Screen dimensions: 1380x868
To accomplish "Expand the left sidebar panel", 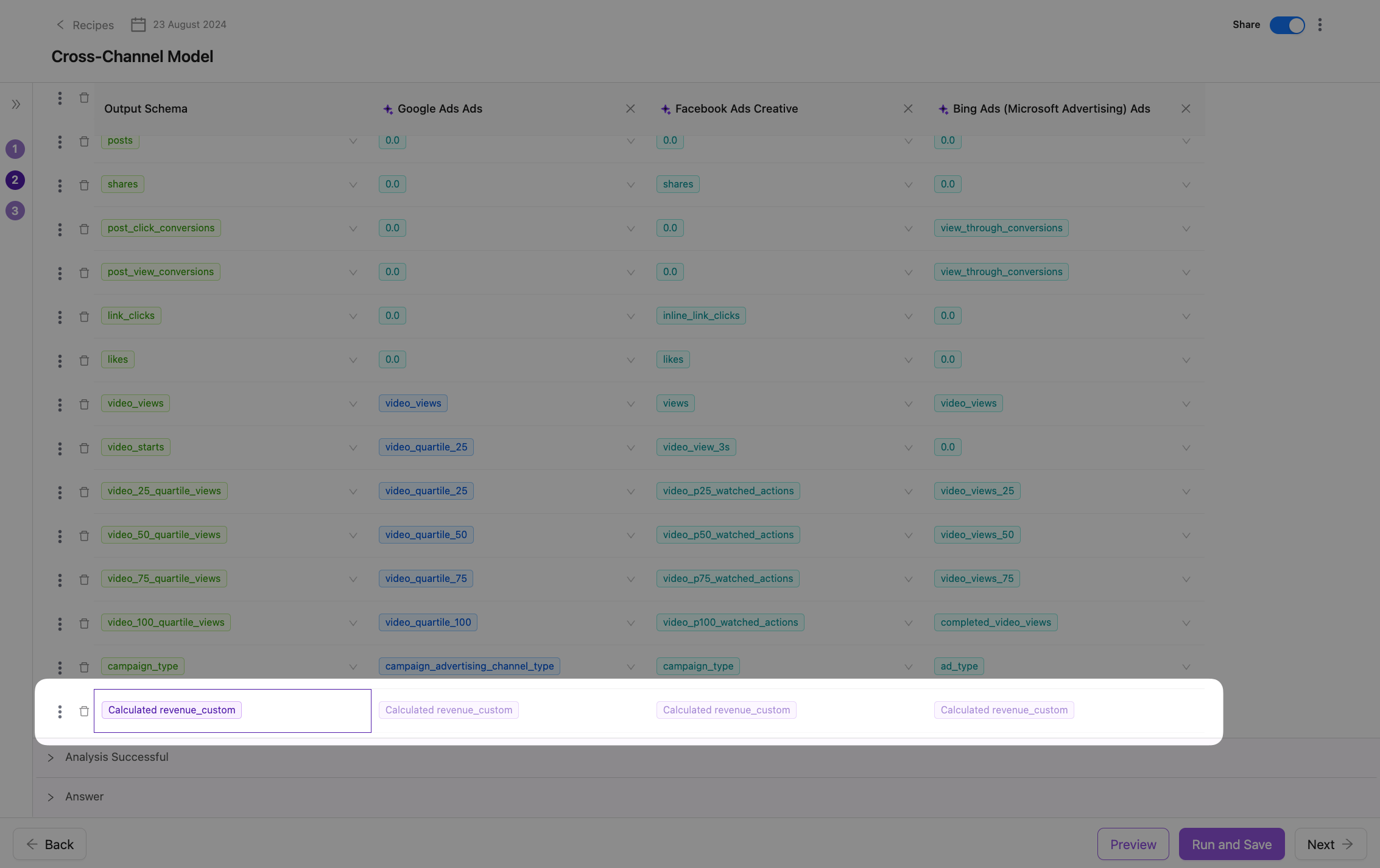I will click(x=16, y=104).
